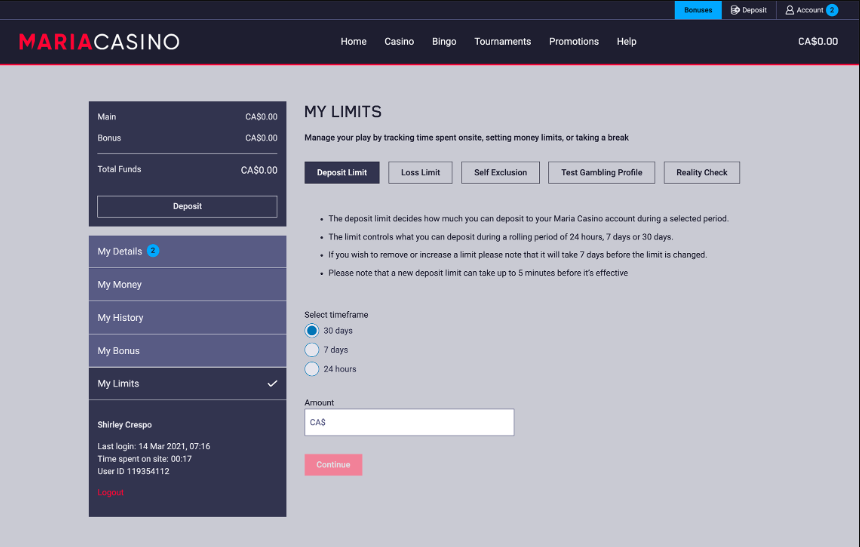Expand the My History sidebar section
Viewport: 860px width, 547px height.
(x=187, y=318)
